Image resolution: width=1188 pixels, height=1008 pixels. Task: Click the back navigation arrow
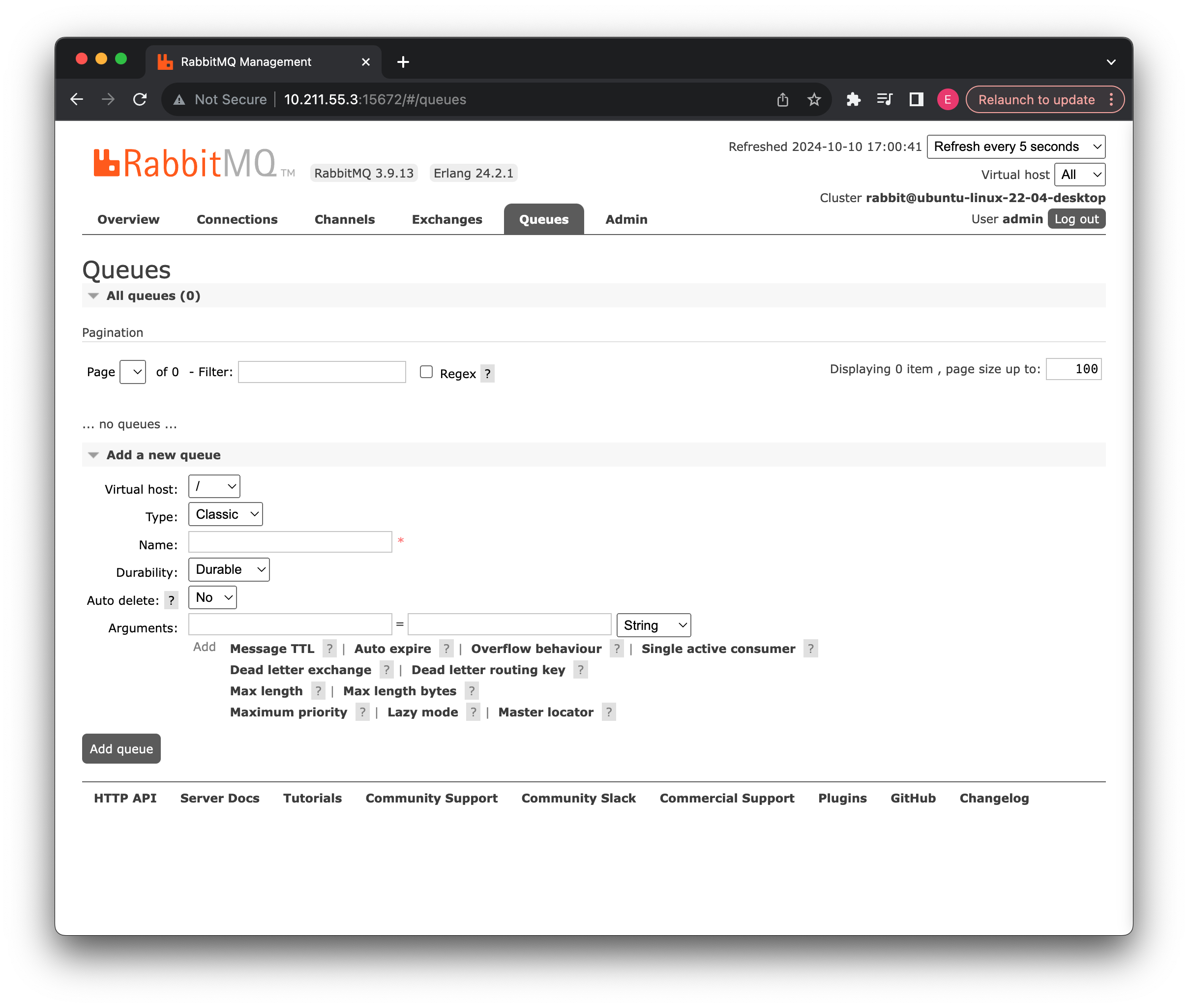pos(77,99)
